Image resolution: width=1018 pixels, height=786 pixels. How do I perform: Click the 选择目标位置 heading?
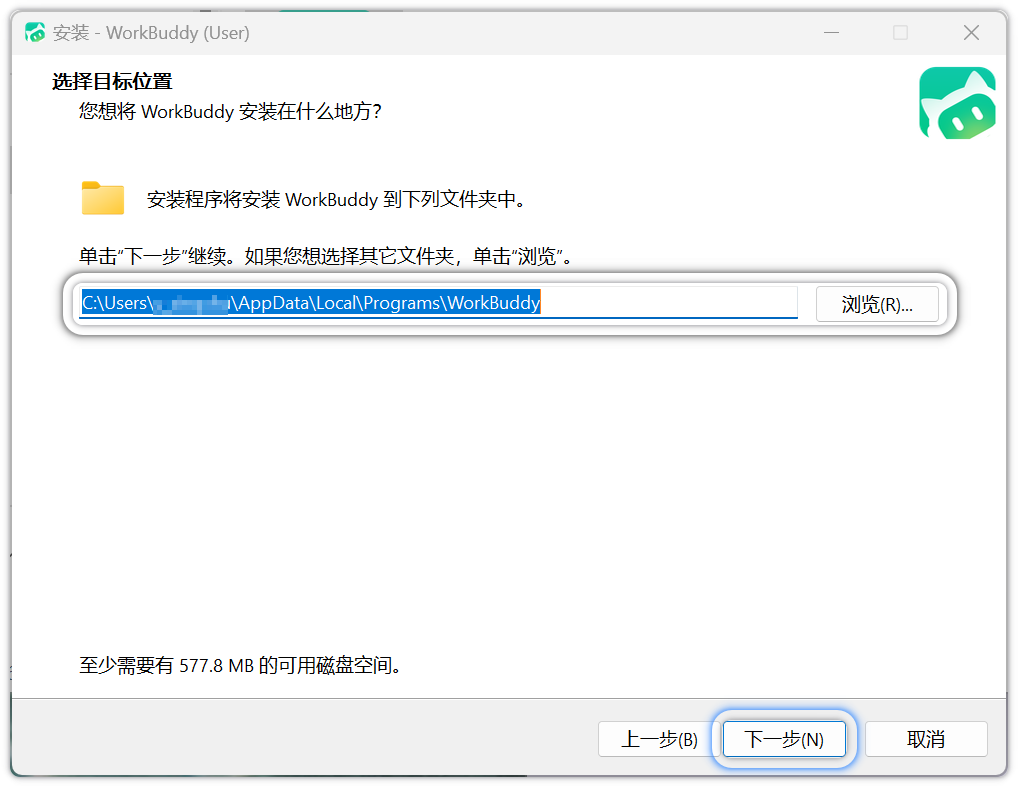(112, 82)
